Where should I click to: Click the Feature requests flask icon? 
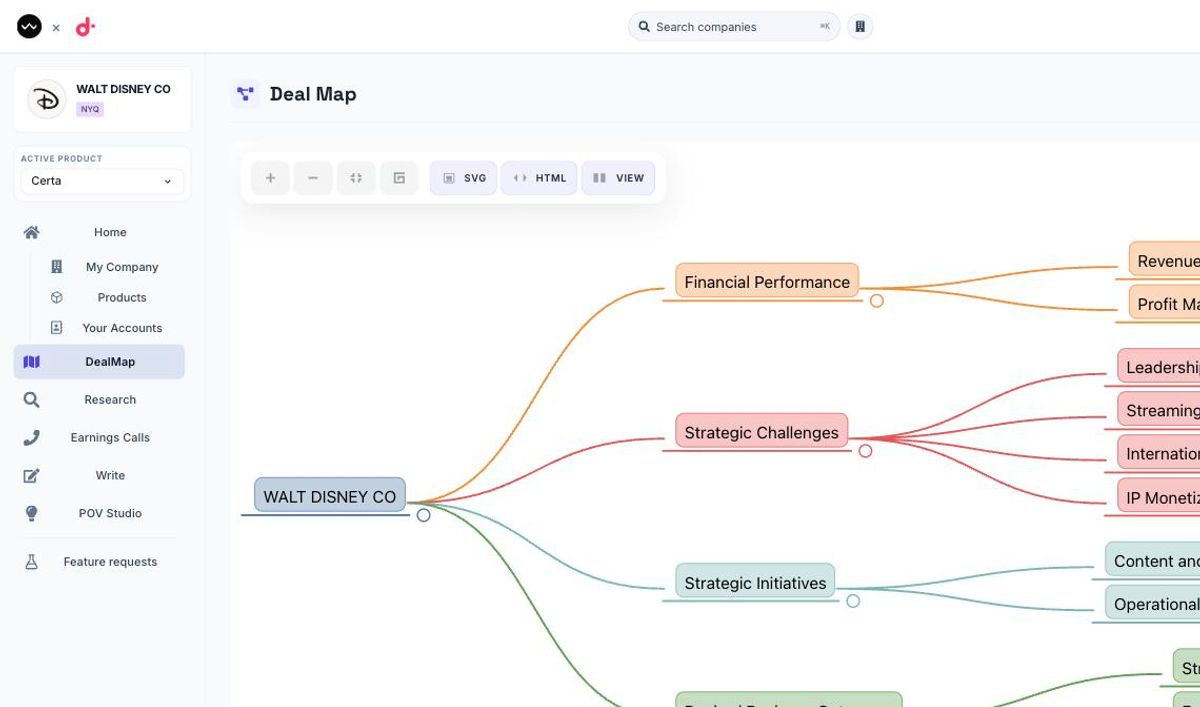pos(31,562)
